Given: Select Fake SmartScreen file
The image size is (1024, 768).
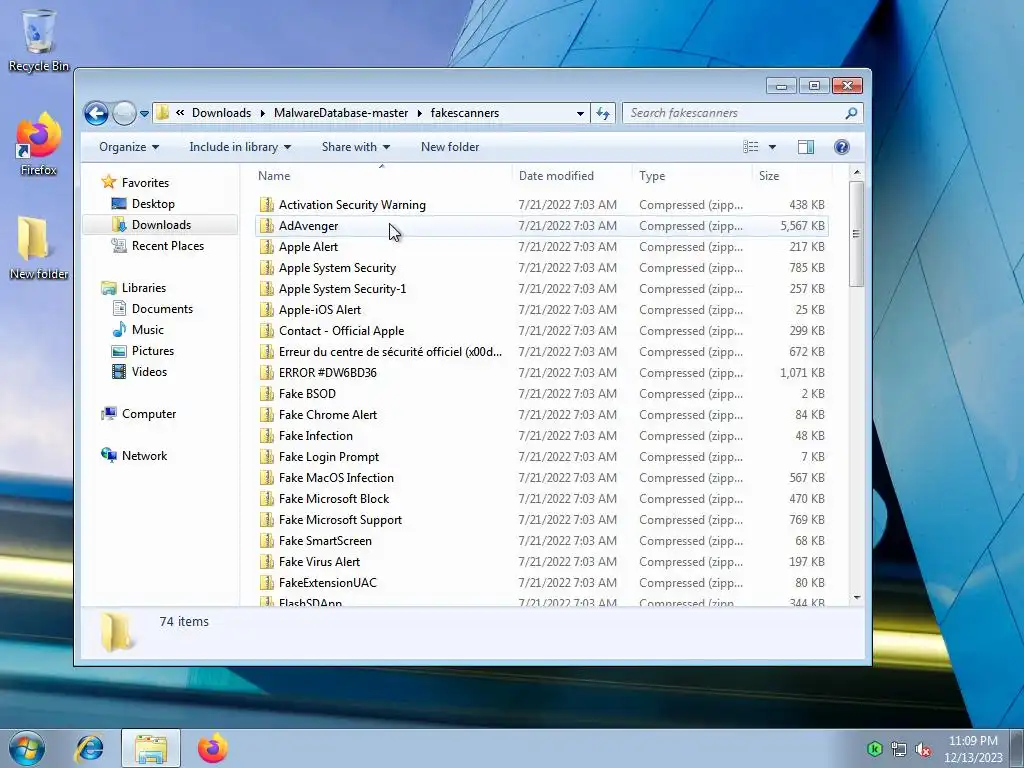Looking at the screenshot, I should click(x=542, y=541).
